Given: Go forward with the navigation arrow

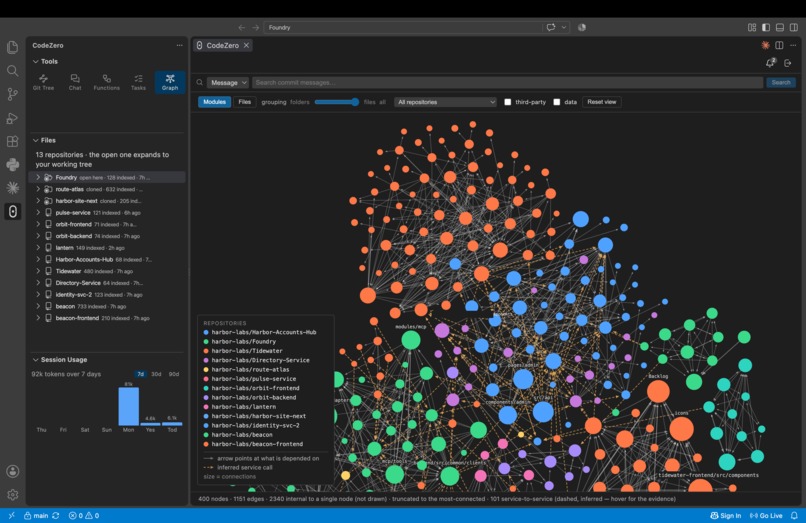Looking at the screenshot, I should coord(255,27).
